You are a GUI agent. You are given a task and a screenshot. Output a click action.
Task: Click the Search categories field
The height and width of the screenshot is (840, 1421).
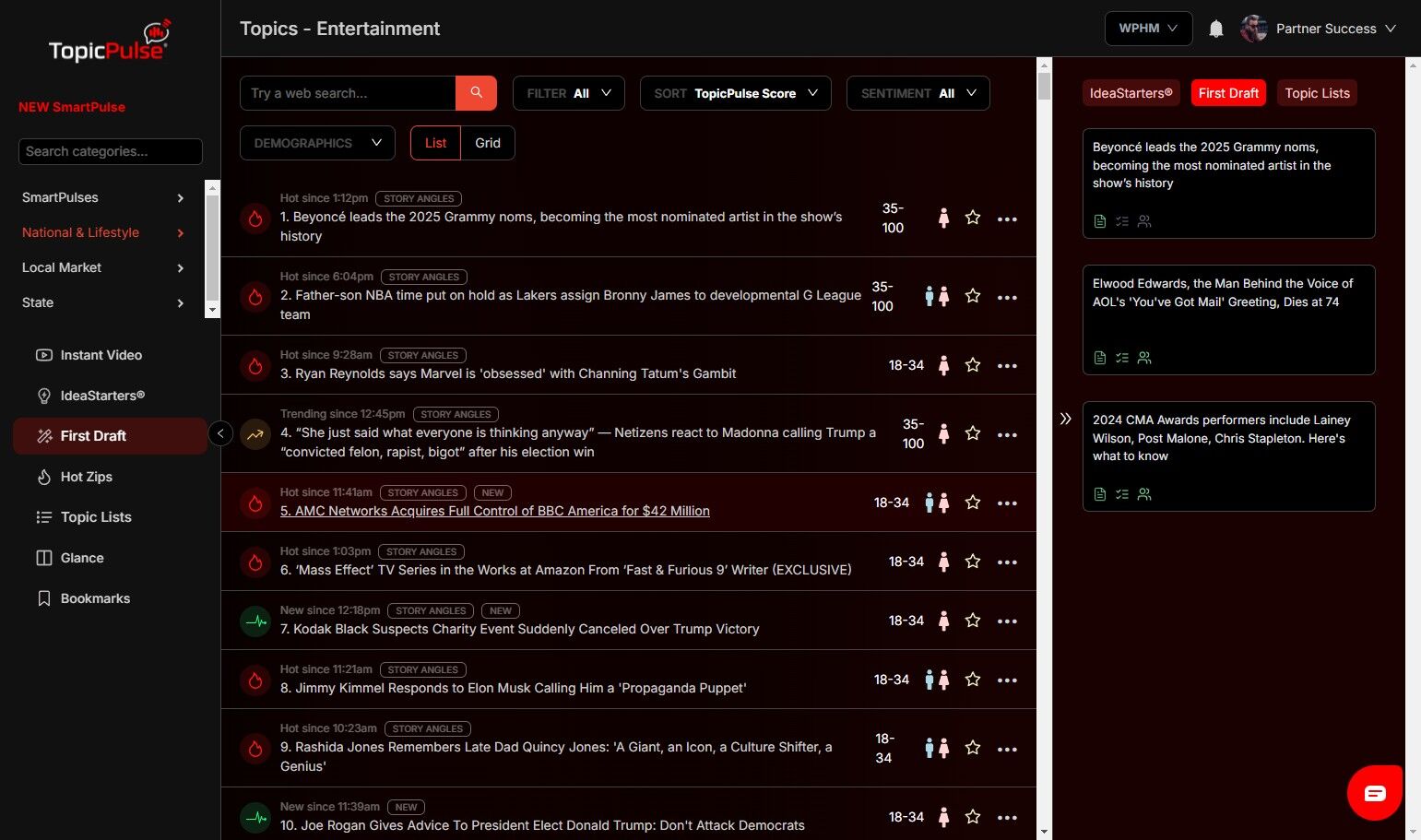tap(111, 151)
